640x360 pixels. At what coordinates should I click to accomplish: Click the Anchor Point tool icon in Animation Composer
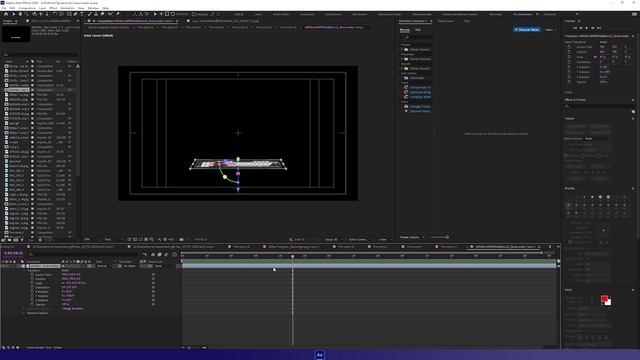[406, 87]
